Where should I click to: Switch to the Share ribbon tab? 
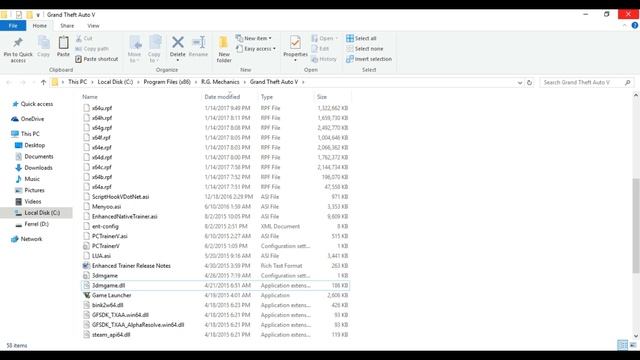[x=67, y=26]
